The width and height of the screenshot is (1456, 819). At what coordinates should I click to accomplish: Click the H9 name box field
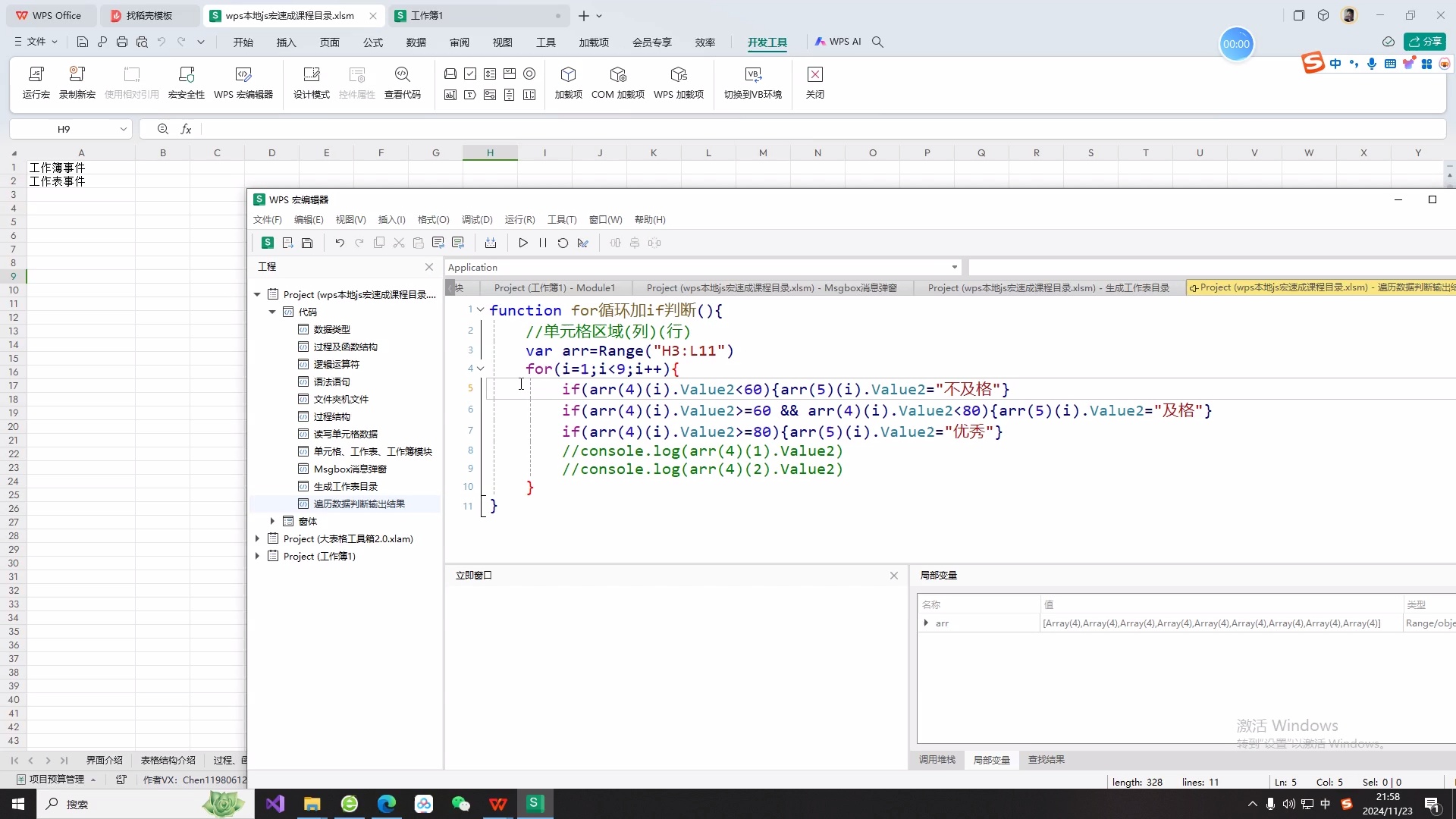click(x=64, y=129)
